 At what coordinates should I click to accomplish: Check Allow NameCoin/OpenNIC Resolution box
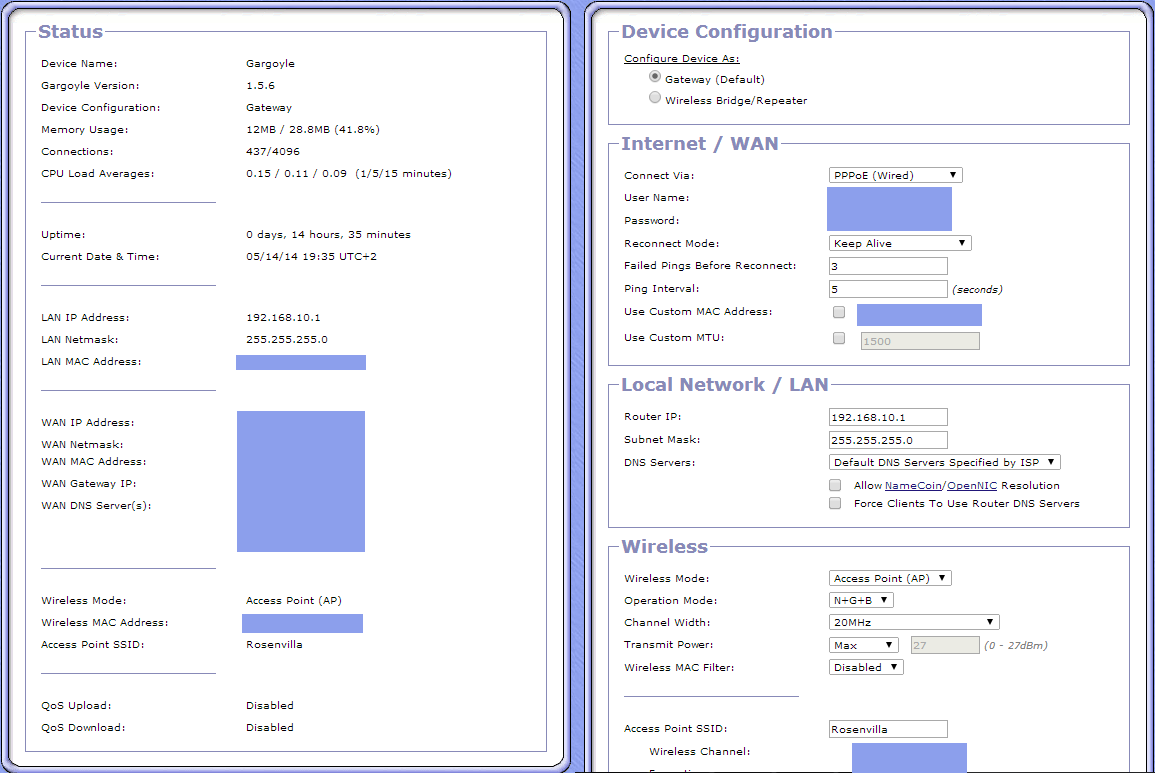click(x=835, y=486)
